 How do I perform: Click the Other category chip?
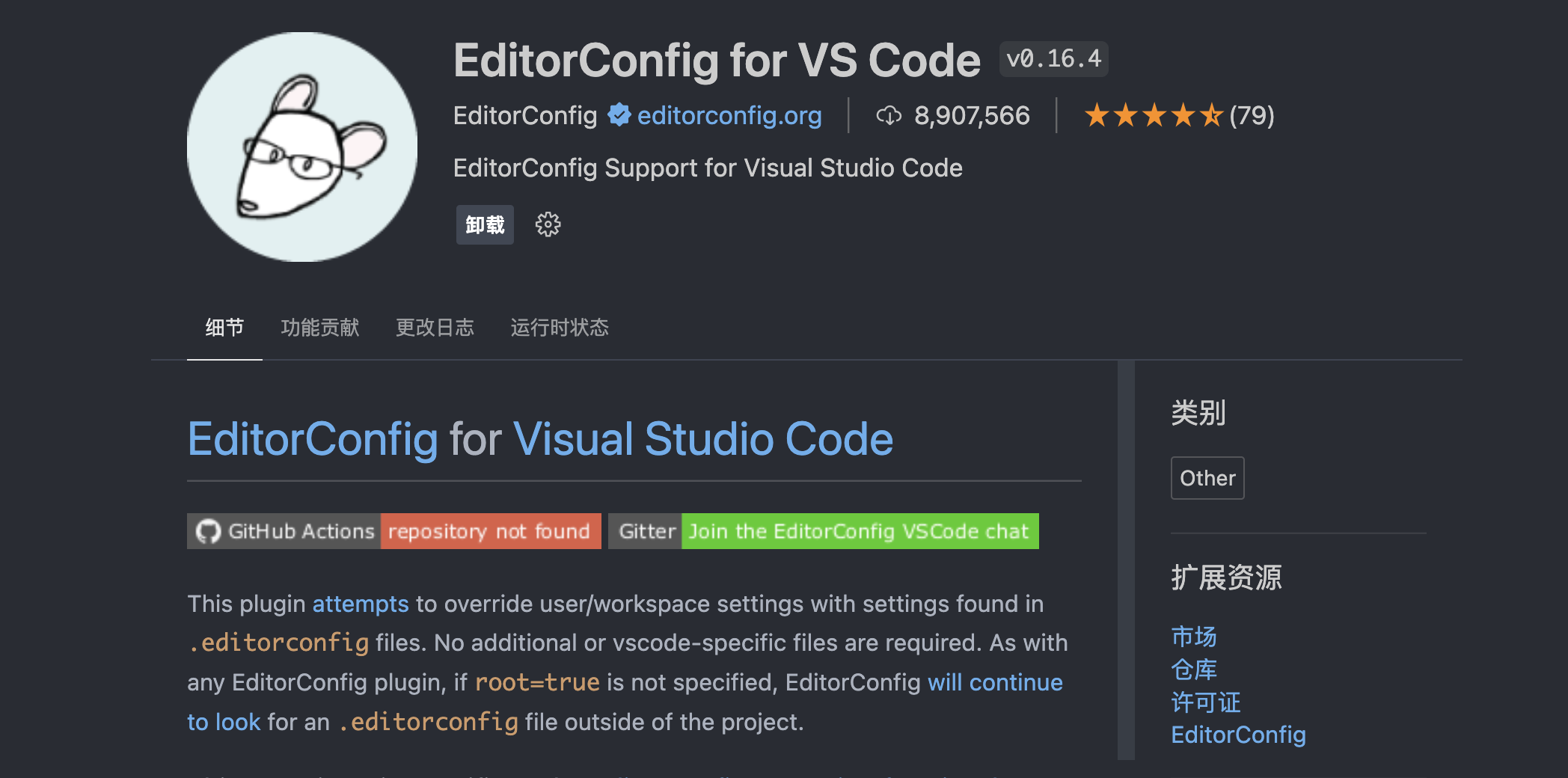pyautogui.click(x=1207, y=478)
